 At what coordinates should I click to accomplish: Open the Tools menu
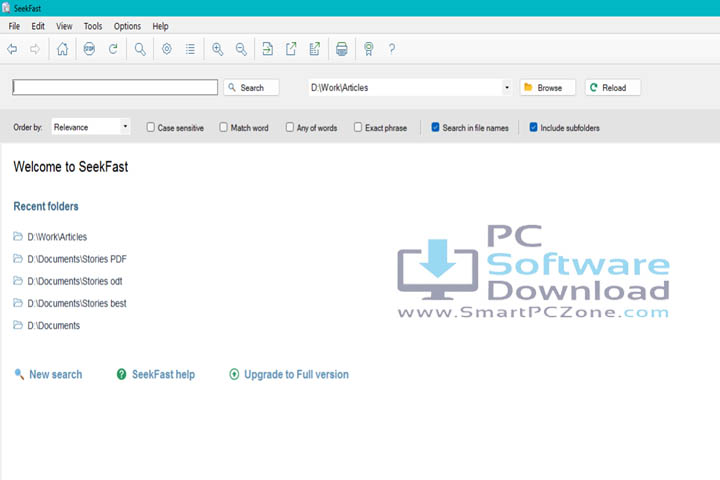coord(93,26)
